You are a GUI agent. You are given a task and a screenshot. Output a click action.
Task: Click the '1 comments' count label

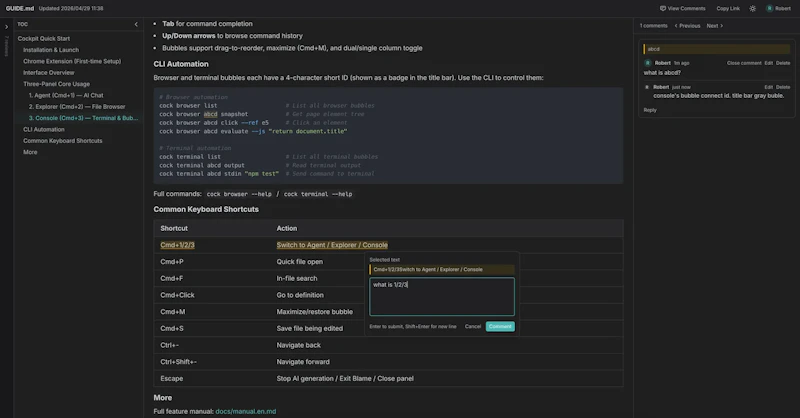click(654, 26)
